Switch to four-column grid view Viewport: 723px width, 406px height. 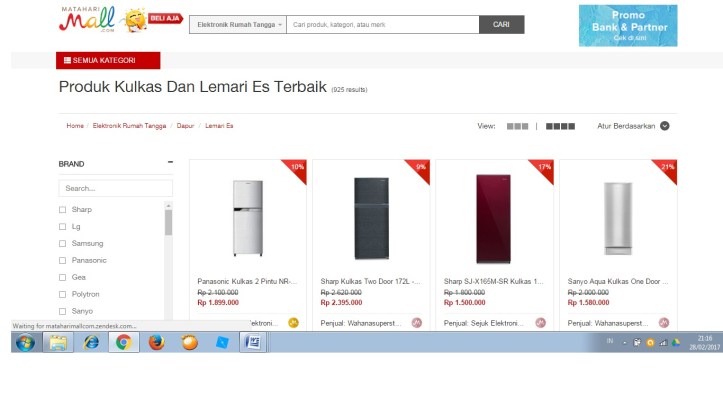click(560, 126)
